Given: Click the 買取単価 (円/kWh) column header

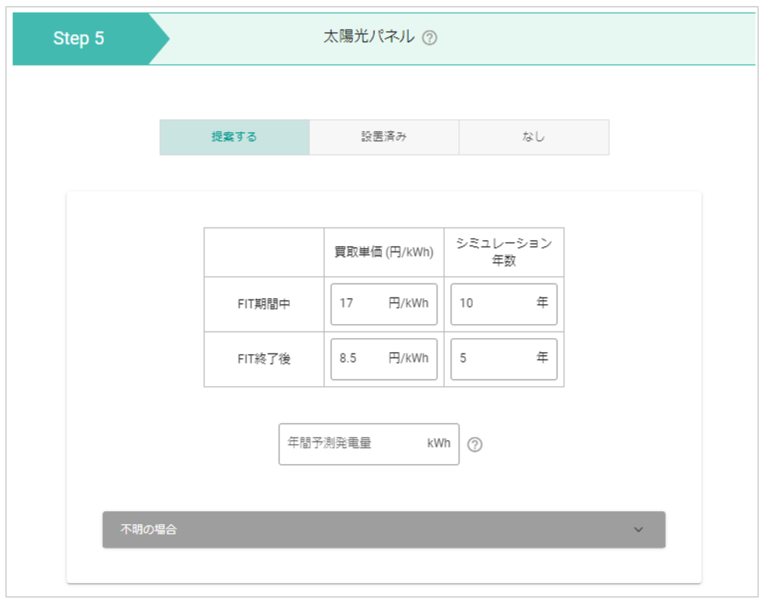Looking at the screenshot, I should 384,252.
